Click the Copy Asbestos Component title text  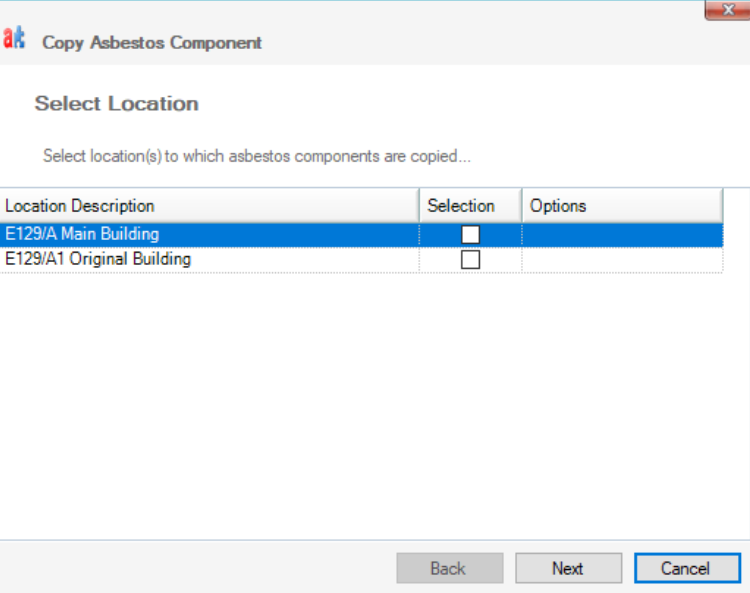(152, 43)
